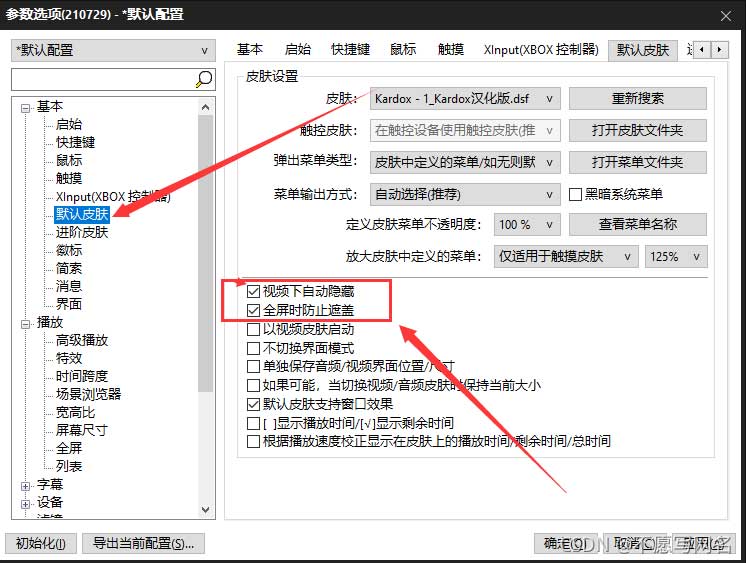Collapse the 基本 tree node

pyautogui.click(x=25, y=107)
